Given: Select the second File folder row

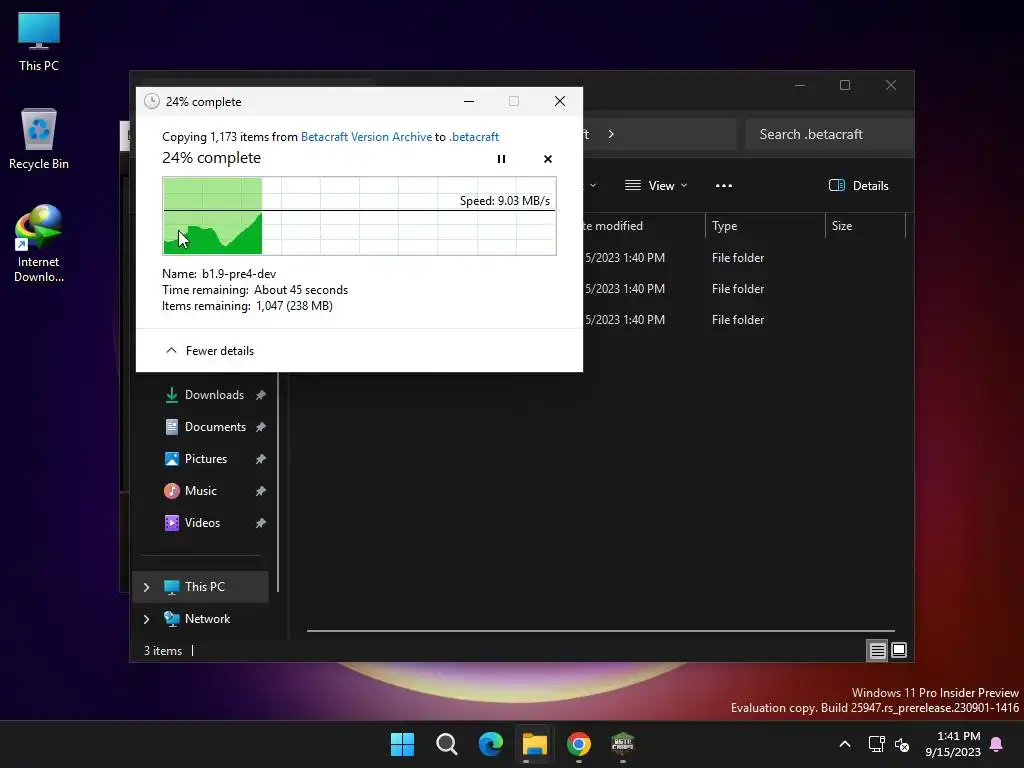Looking at the screenshot, I should pos(738,289).
